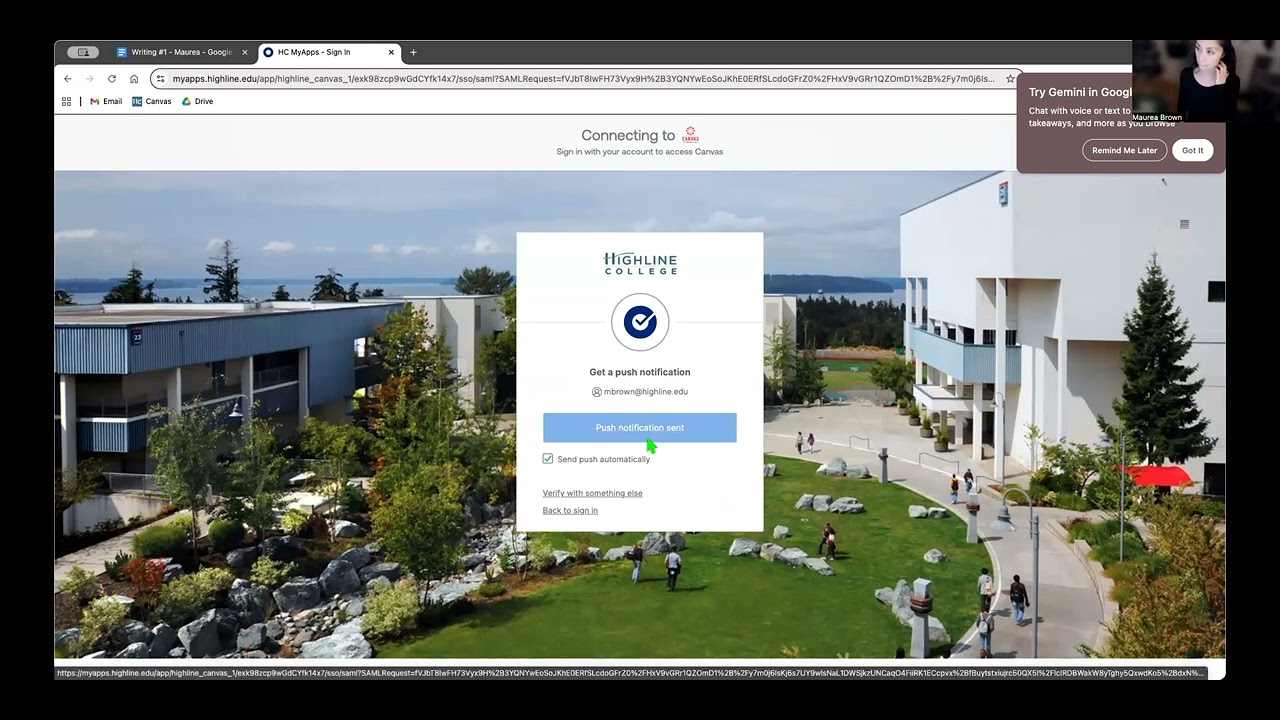Open Verify with something else link

click(x=593, y=493)
